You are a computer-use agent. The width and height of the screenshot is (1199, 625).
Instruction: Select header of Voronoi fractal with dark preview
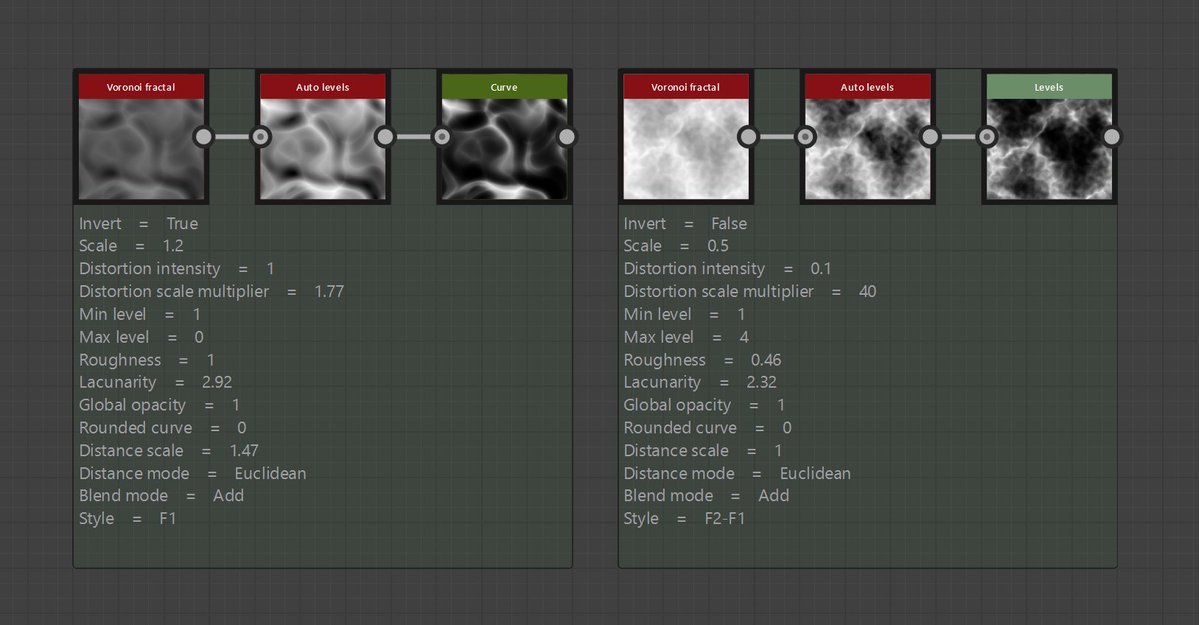click(x=141, y=86)
